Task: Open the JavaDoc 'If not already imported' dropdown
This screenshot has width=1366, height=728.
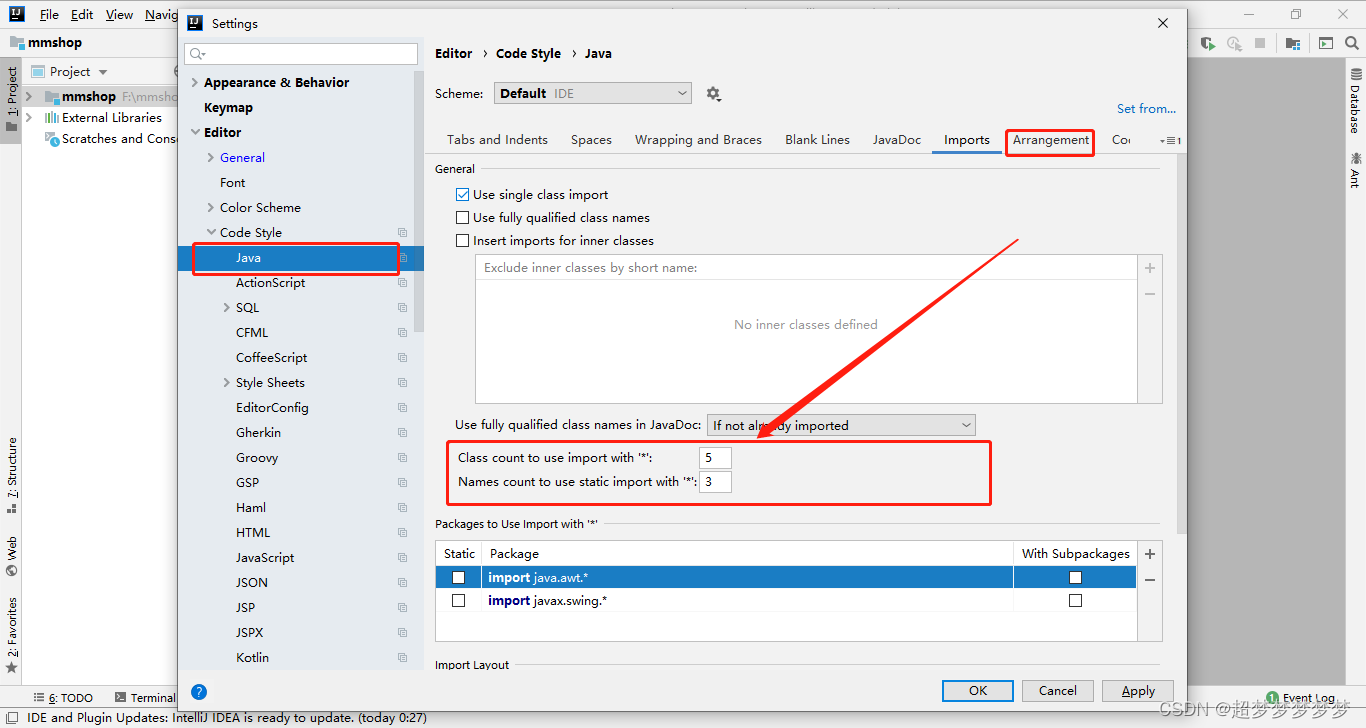Action: (x=841, y=425)
